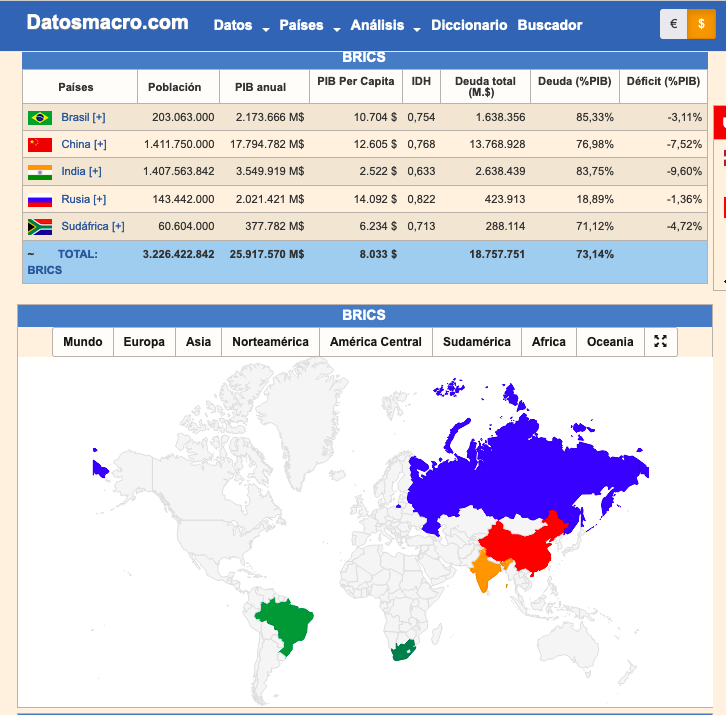Click Brazil on the green map region

point(289,621)
